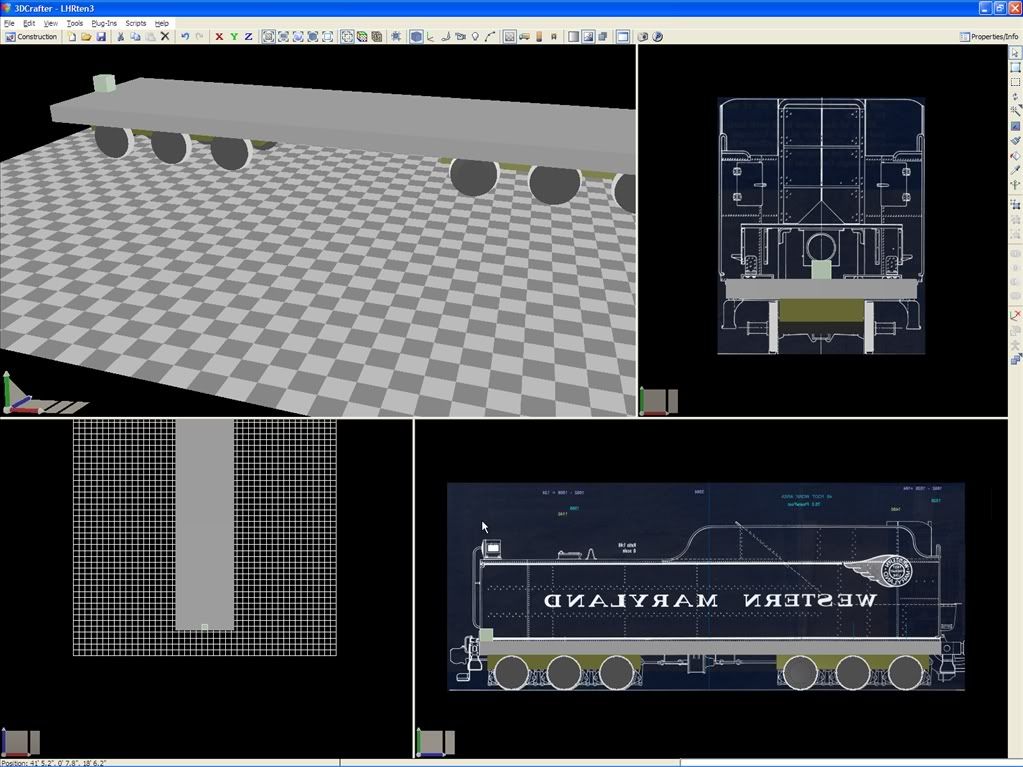Image resolution: width=1023 pixels, height=767 pixels.
Task: Click the Construction mode button
Action: [31, 37]
